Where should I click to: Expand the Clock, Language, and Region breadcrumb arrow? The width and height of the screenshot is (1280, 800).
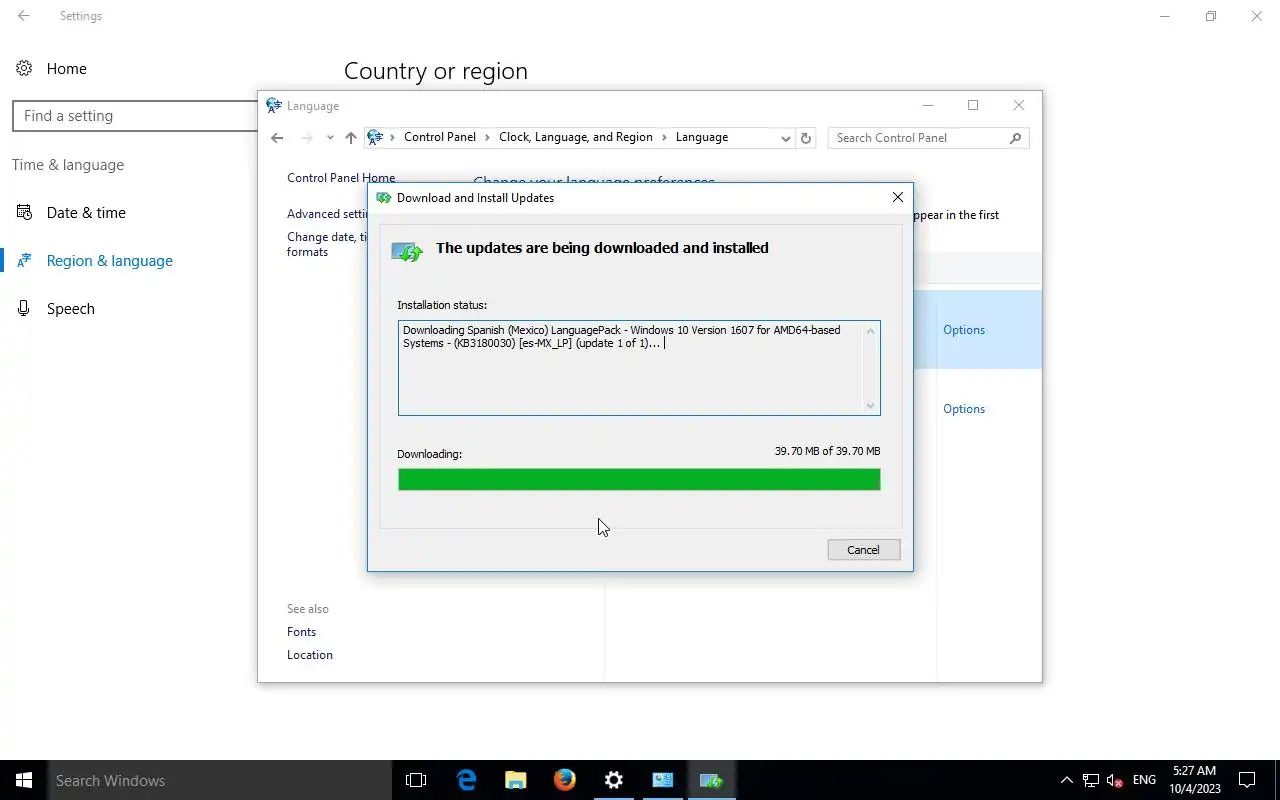coord(664,137)
